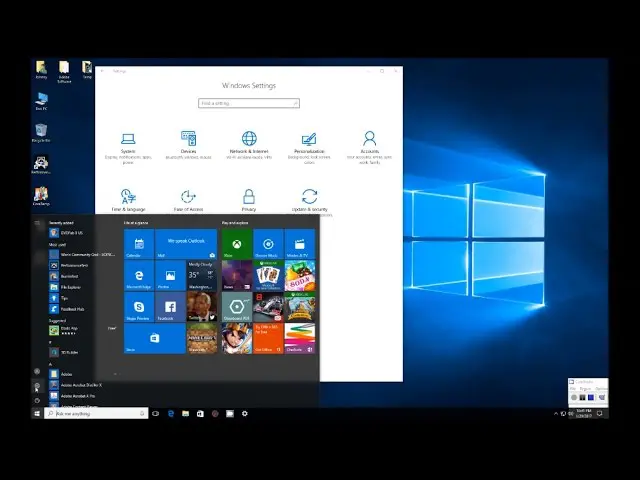Open the System settings category
The image size is (640, 480).
point(128,144)
